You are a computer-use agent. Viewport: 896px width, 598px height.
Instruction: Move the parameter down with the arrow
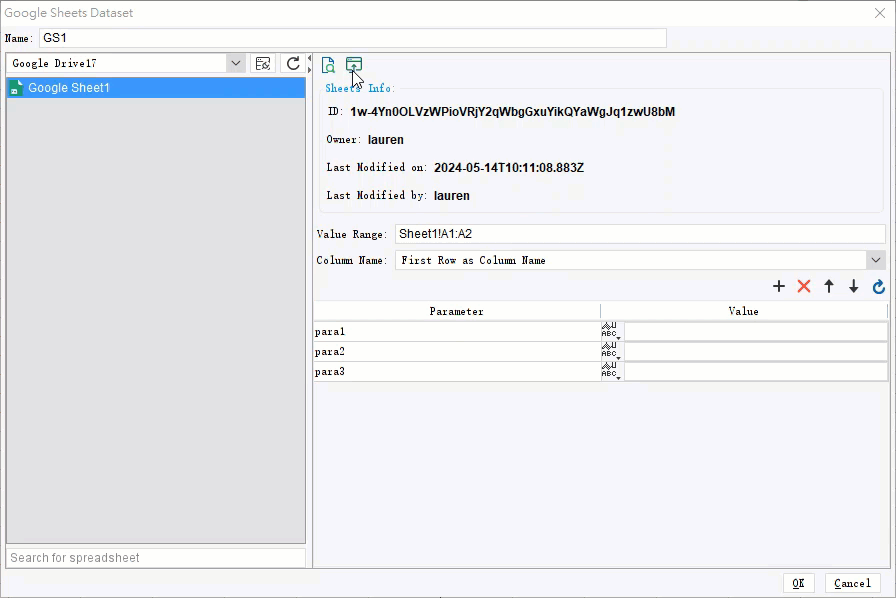854,286
